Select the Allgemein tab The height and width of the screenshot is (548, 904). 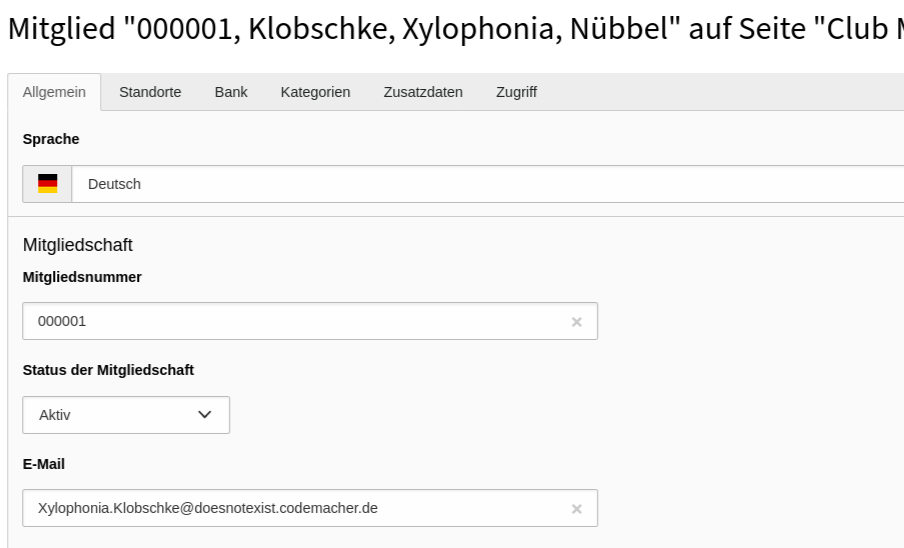click(54, 92)
